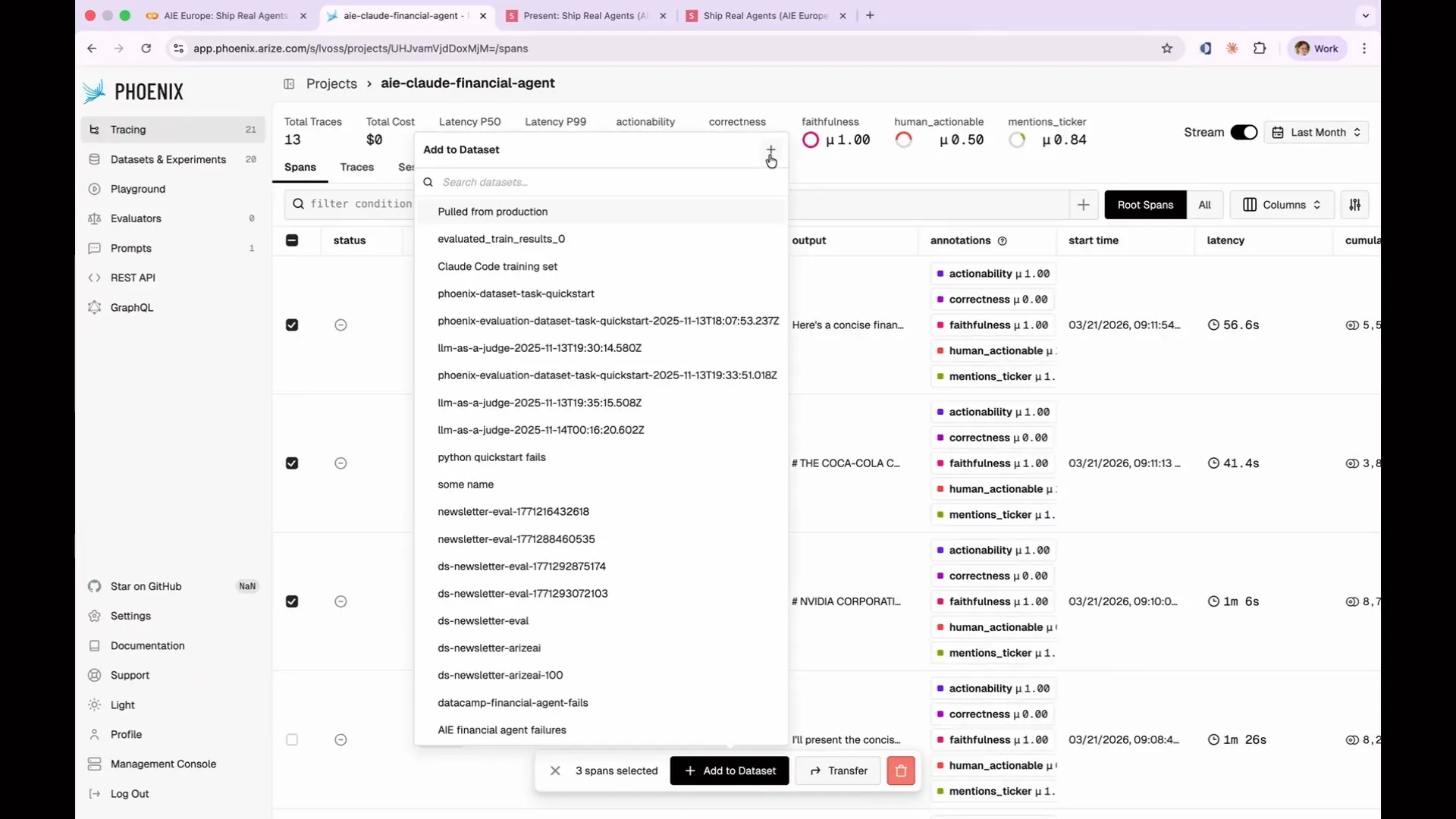
Task: Click the status icon of the 41.4s span
Action: [340, 463]
